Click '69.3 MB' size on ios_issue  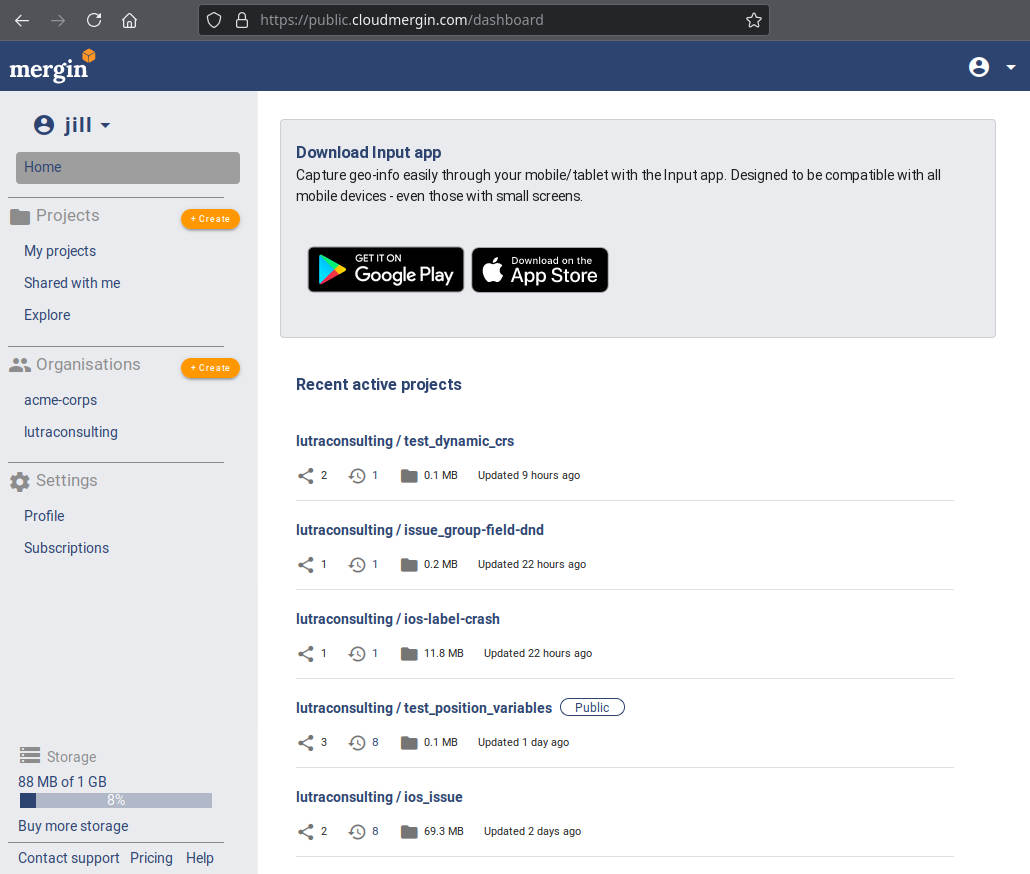tap(443, 831)
